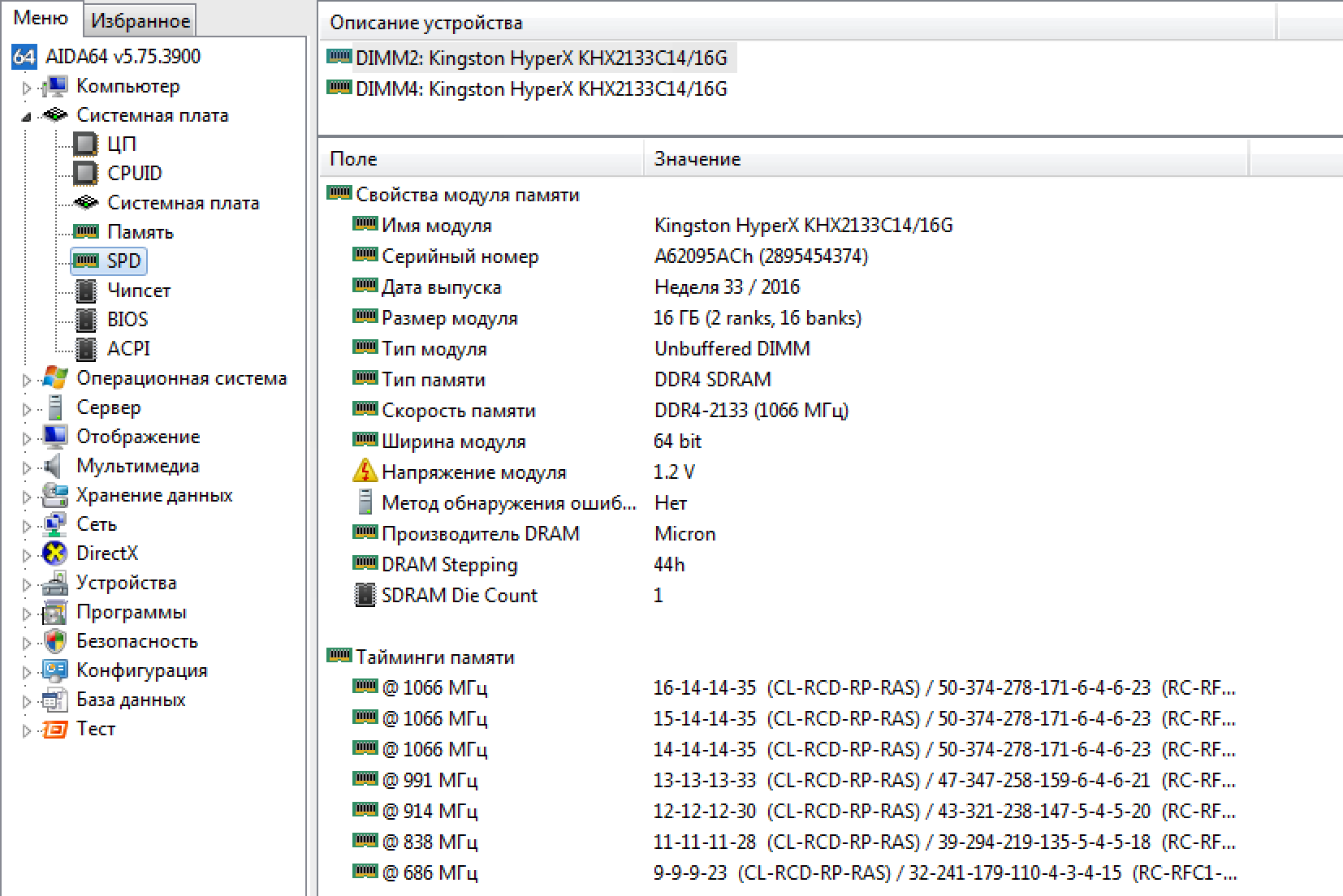Expand the Компьютер tree node
This screenshot has width=1343, height=896.
[x=26, y=88]
